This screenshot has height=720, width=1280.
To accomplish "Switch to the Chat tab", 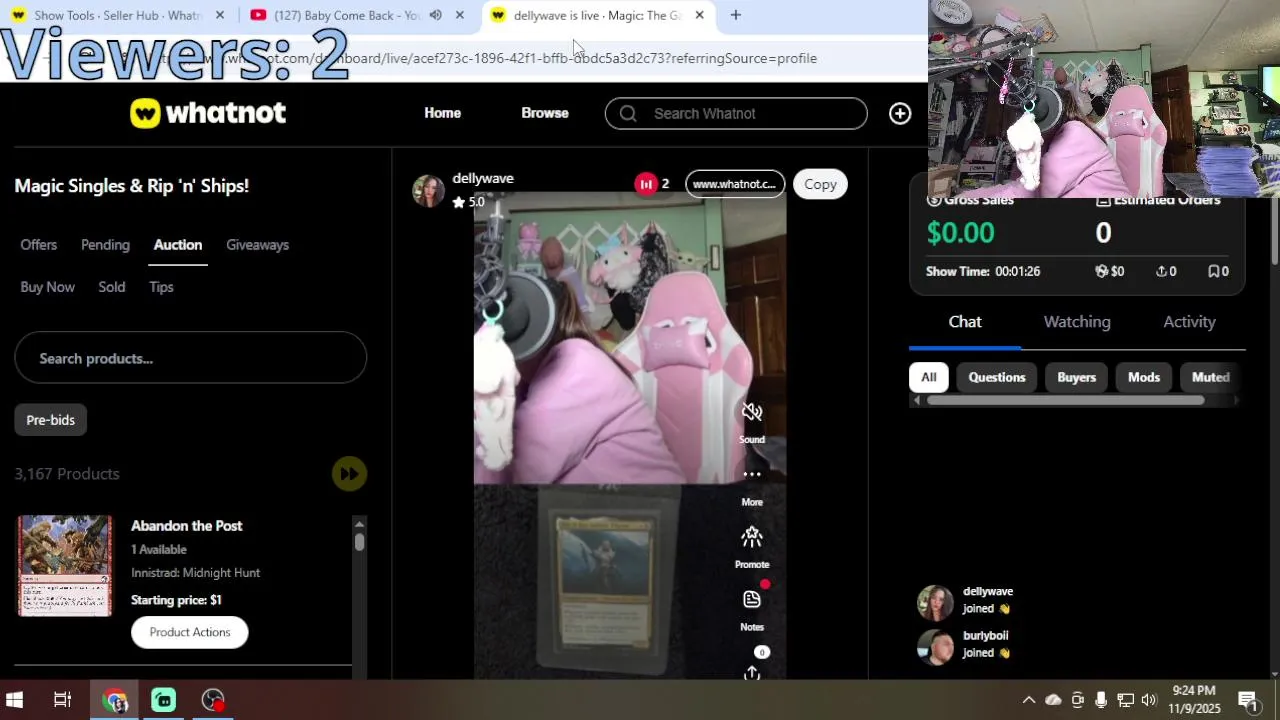I will (x=965, y=322).
